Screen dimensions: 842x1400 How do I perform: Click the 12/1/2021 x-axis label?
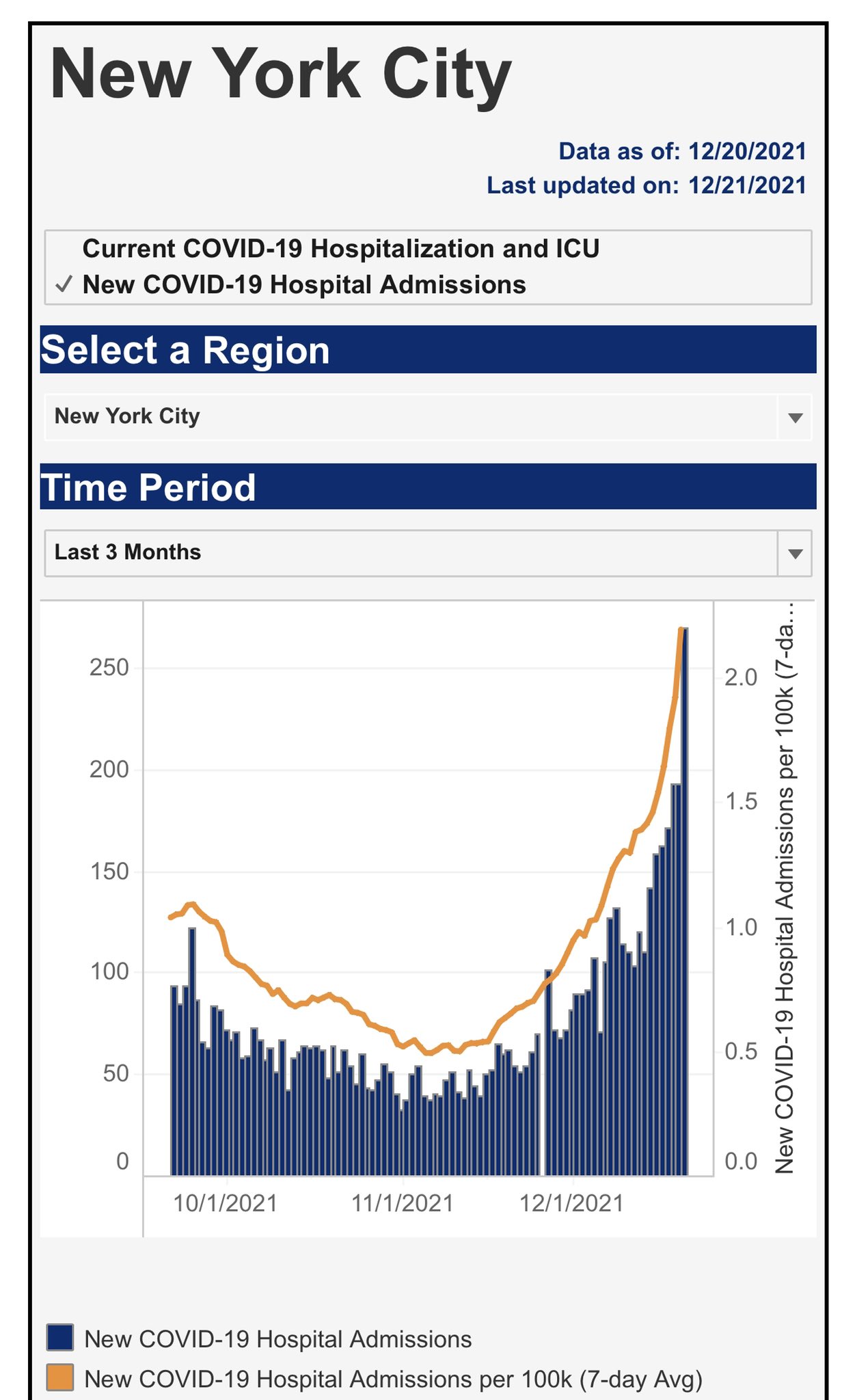[x=572, y=1204]
